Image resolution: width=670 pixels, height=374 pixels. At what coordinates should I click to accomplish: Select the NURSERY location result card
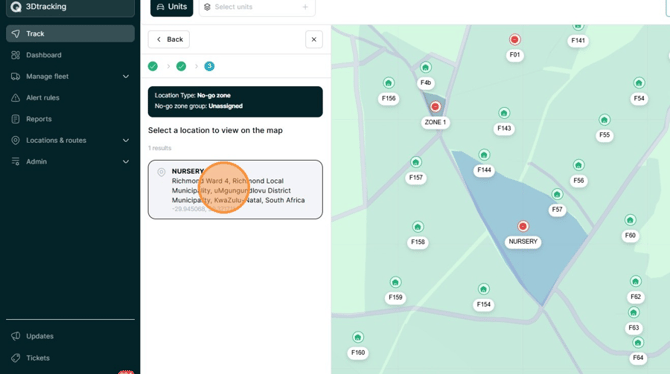pyautogui.click(x=235, y=190)
